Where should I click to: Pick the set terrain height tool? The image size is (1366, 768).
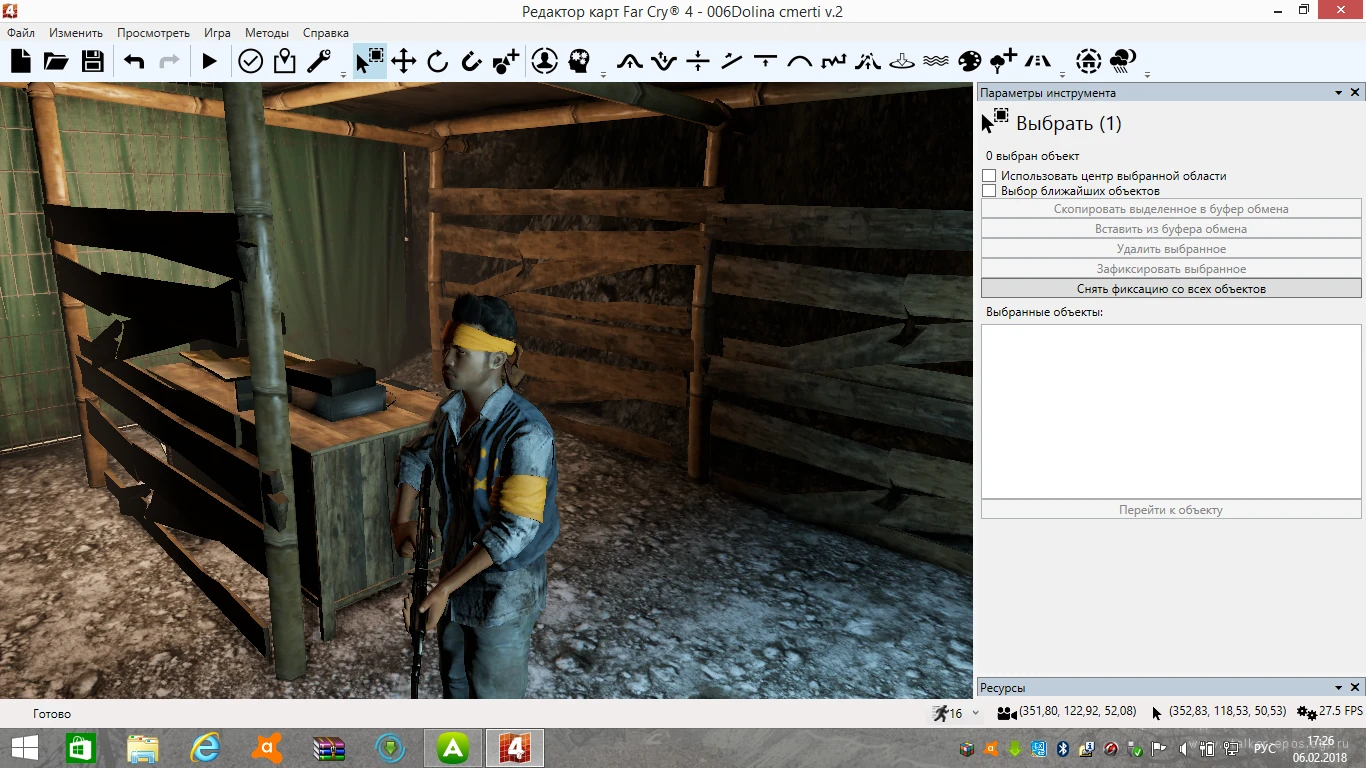tap(766, 61)
